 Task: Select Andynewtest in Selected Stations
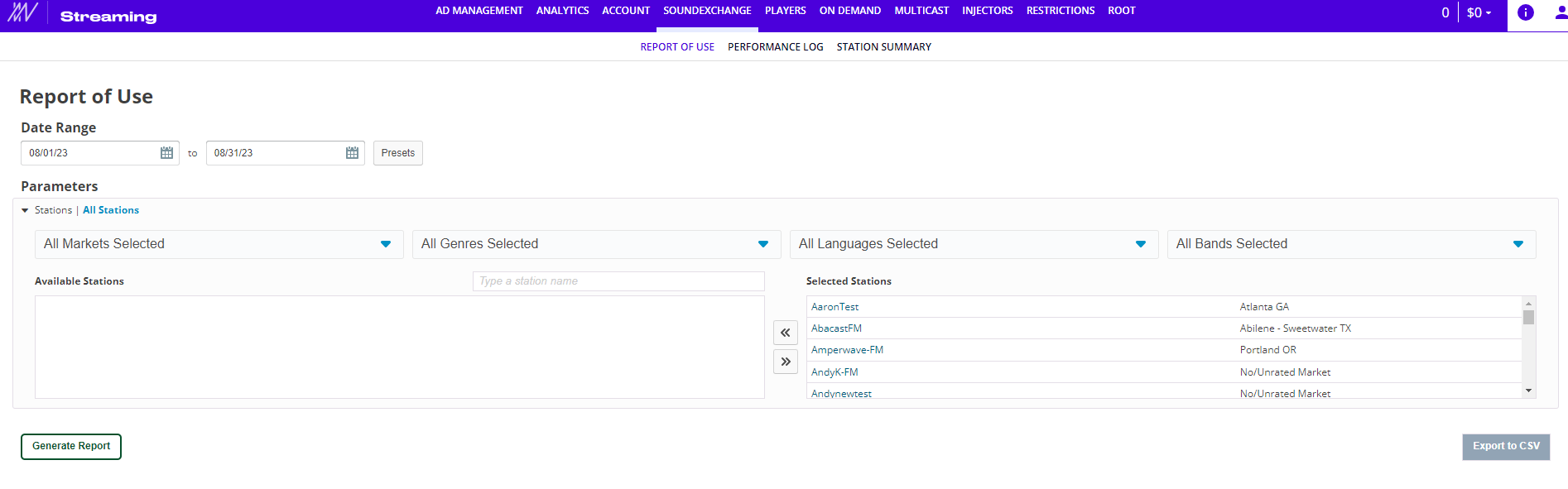(841, 394)
